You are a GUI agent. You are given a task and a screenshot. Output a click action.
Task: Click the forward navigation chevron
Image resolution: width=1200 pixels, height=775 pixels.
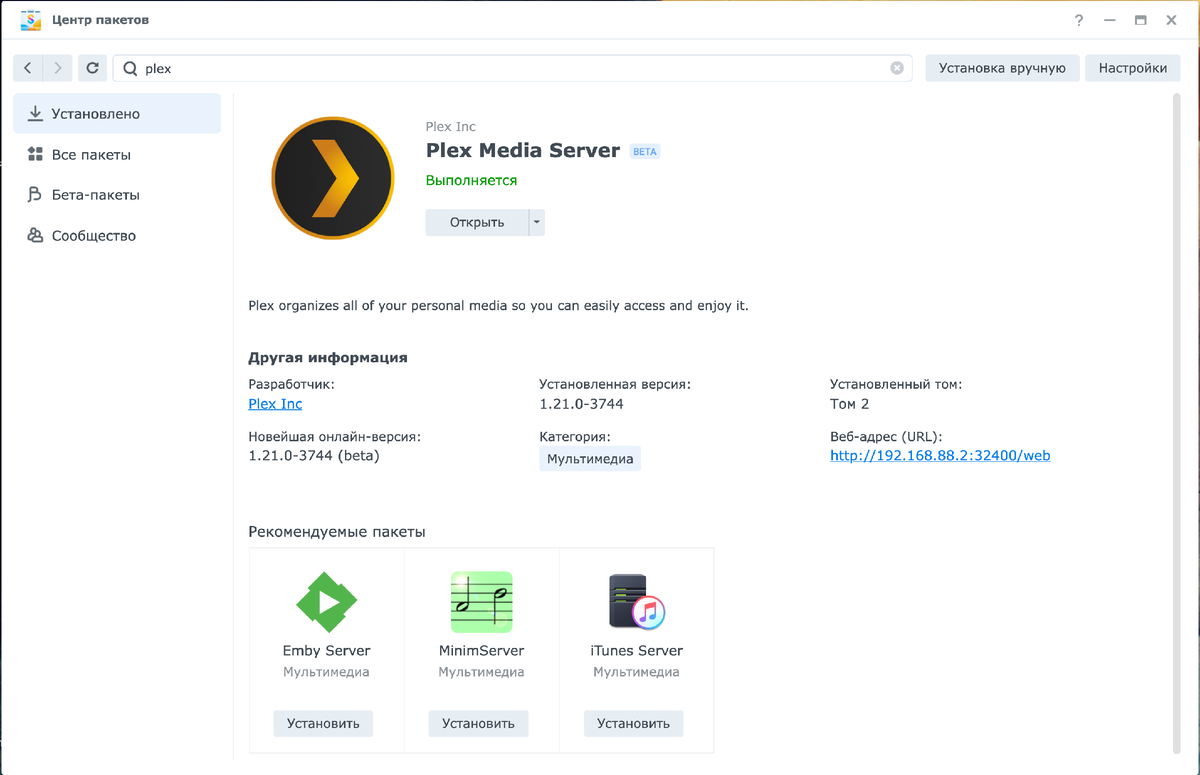click(57, 68)
